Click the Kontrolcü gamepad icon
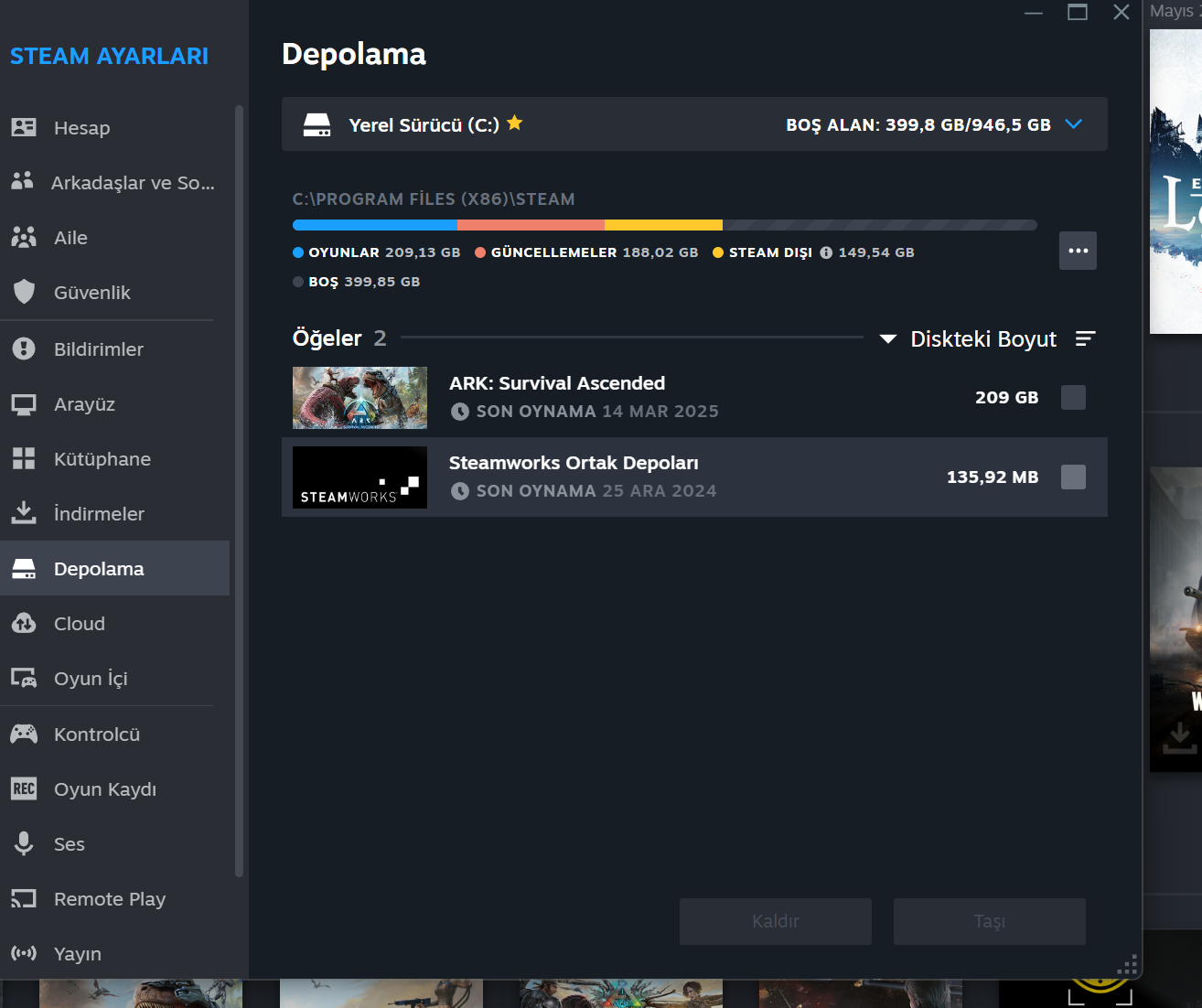This screenshot has width=1202, height=1008. pos(24,734)
